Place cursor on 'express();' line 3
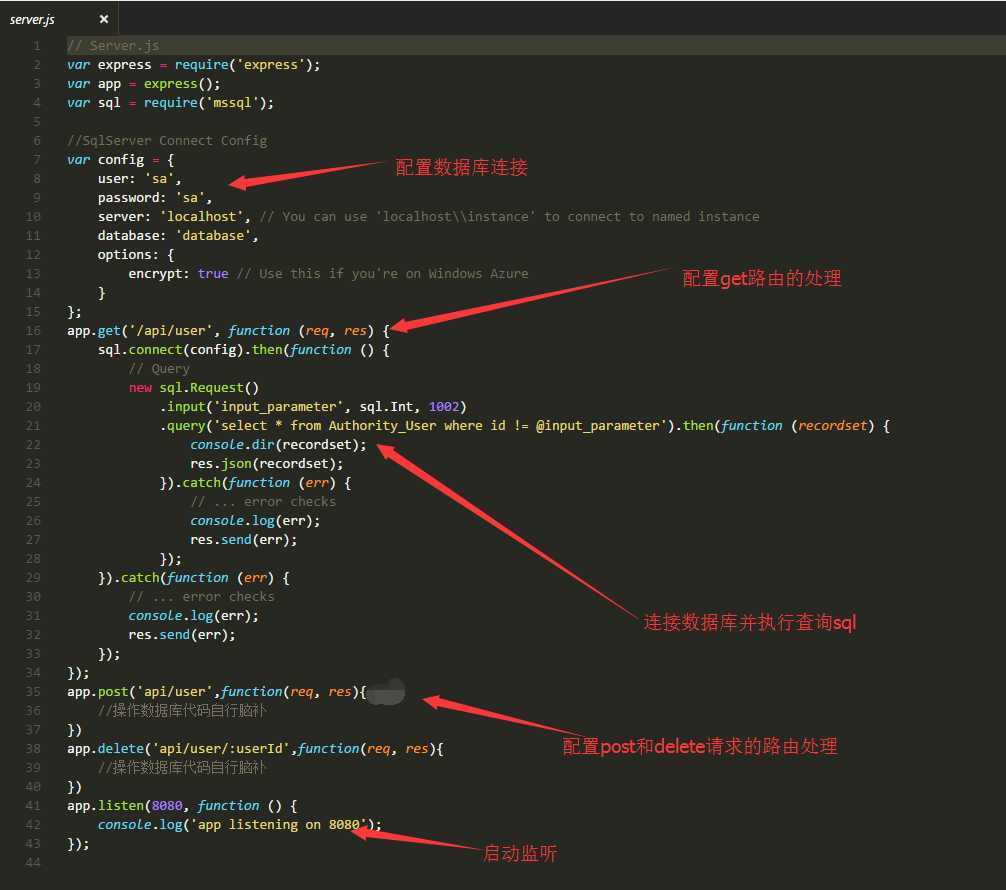Image resolution: width=1006 pixels, height=890 pixels. 182,84
